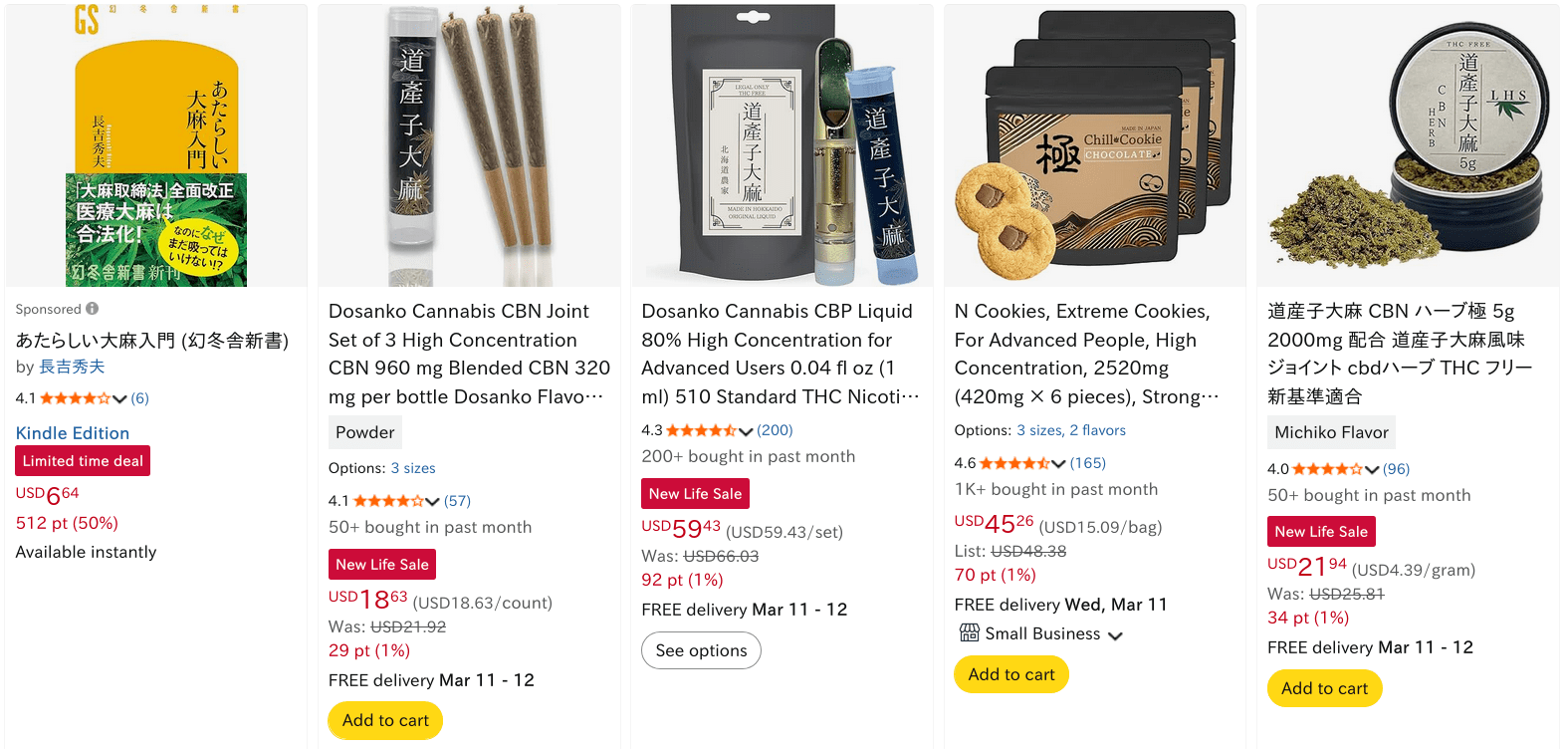
Task: Expand the Small Business badge chevron
Action: point(1115,635)
